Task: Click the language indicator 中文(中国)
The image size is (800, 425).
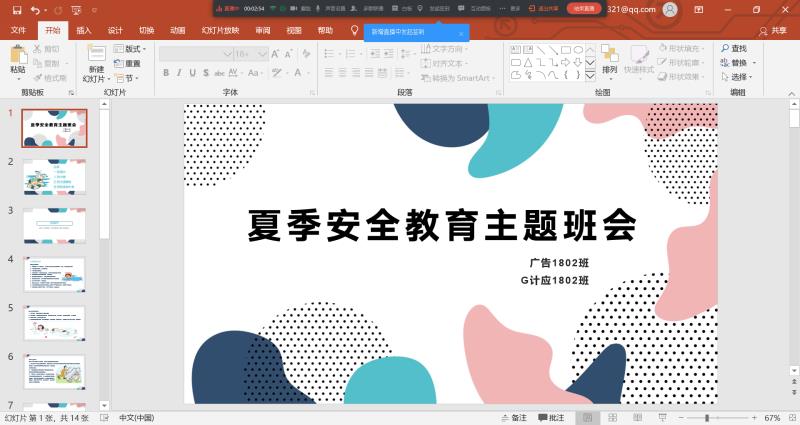Action: point(136,417)
